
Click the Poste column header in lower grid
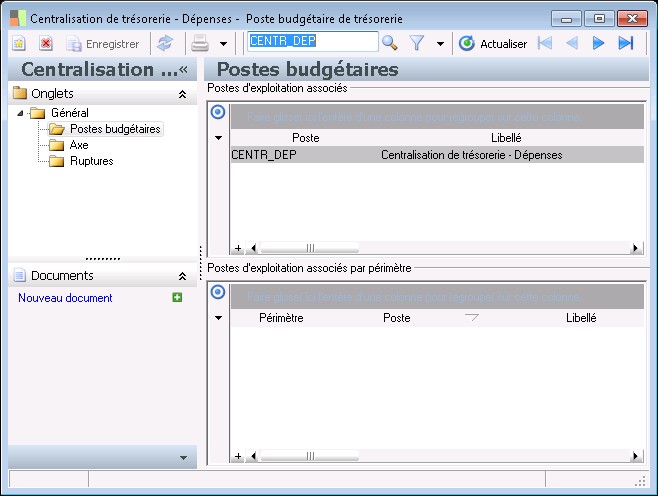coord(397,318)
